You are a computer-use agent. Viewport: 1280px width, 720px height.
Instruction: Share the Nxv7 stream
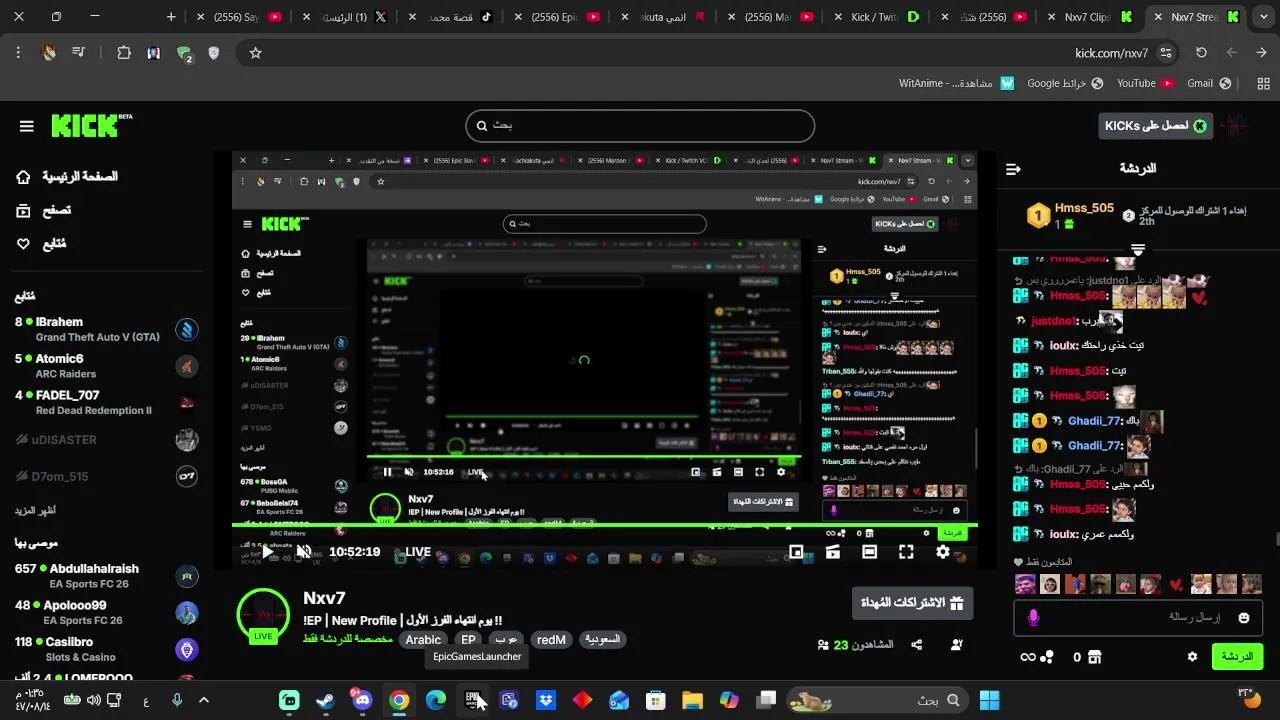(917, 645)
